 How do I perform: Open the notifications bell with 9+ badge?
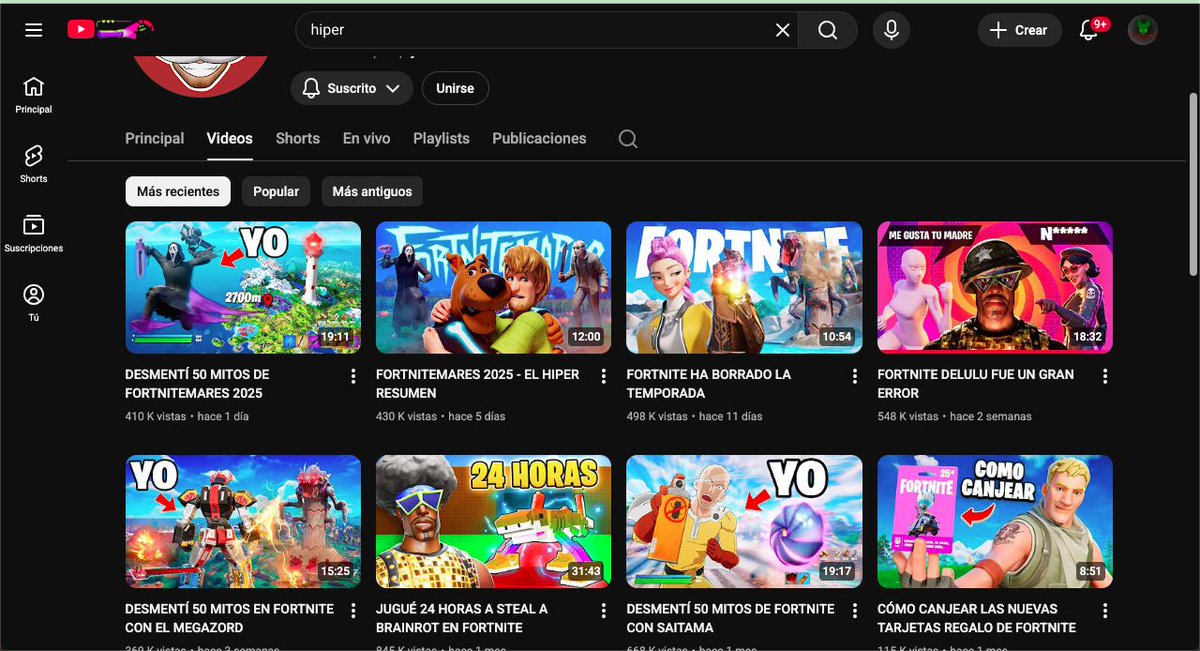tap(1090, 30)
